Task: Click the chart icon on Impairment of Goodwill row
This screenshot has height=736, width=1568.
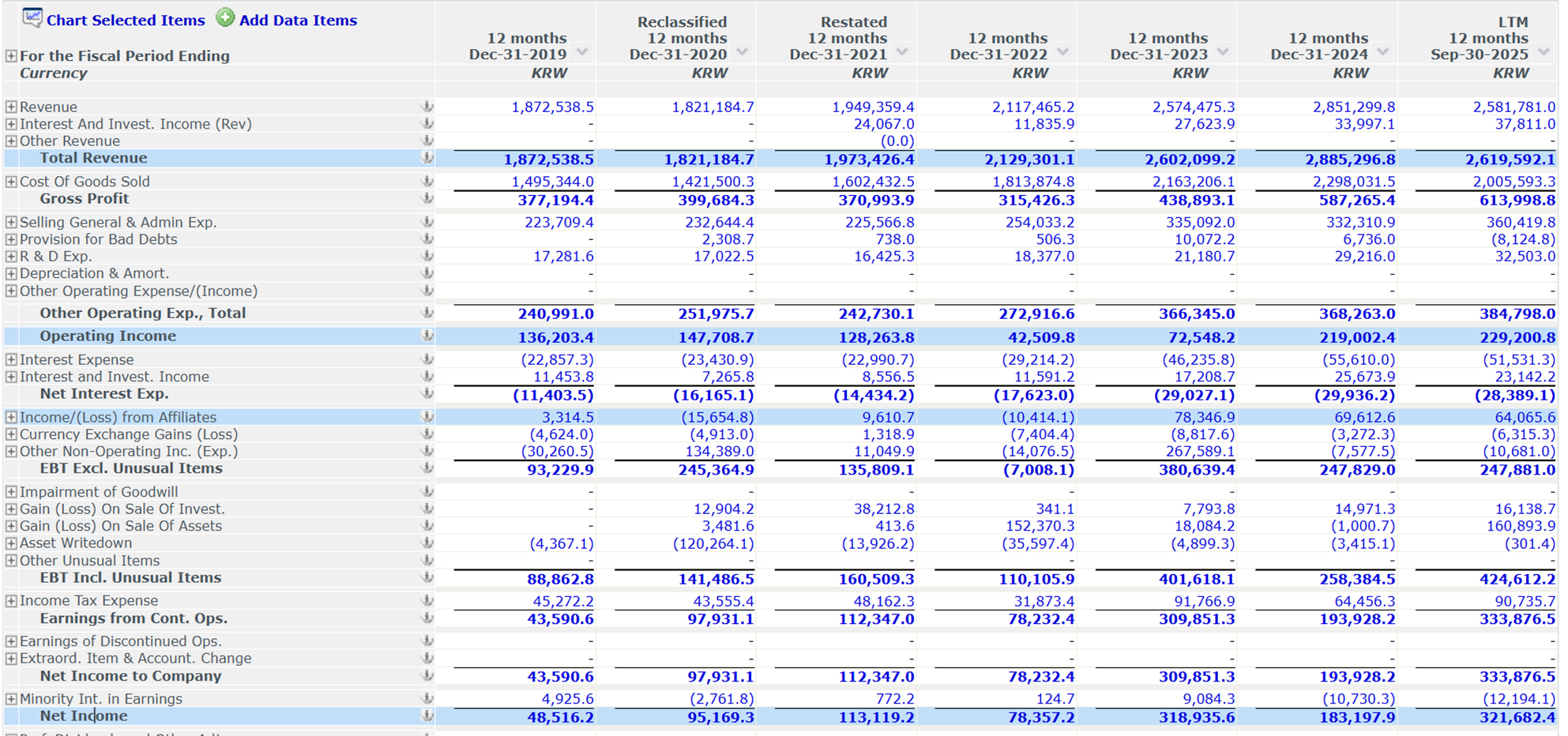Action: [x=427, y=492]
